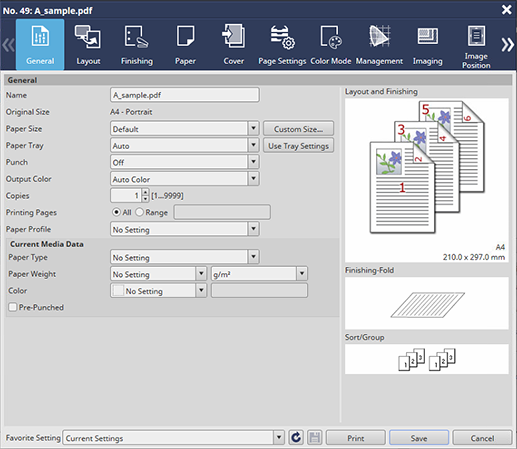Open the Favorite Setting dropdown

(278, 437)
